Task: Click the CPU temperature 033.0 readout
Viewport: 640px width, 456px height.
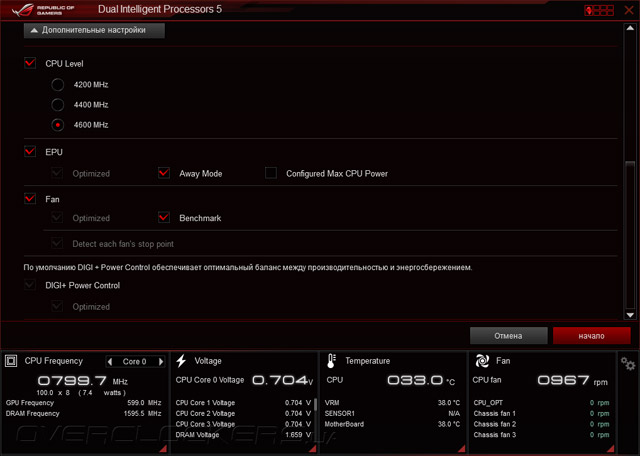Action: 421,380
